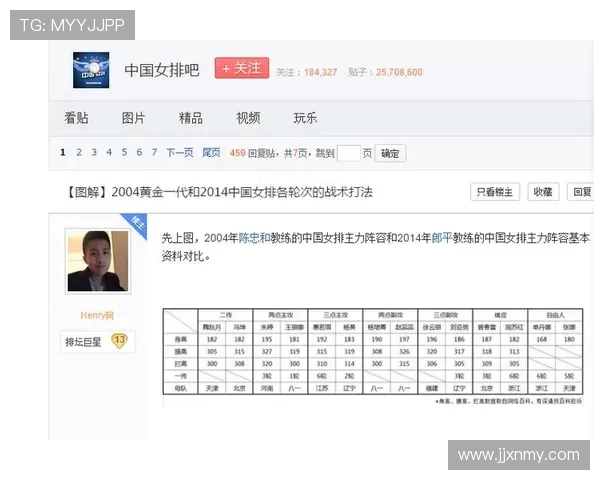Go to page 3 of the thread
The height and width of the screenshot is (480, 600).
point(94,152)
